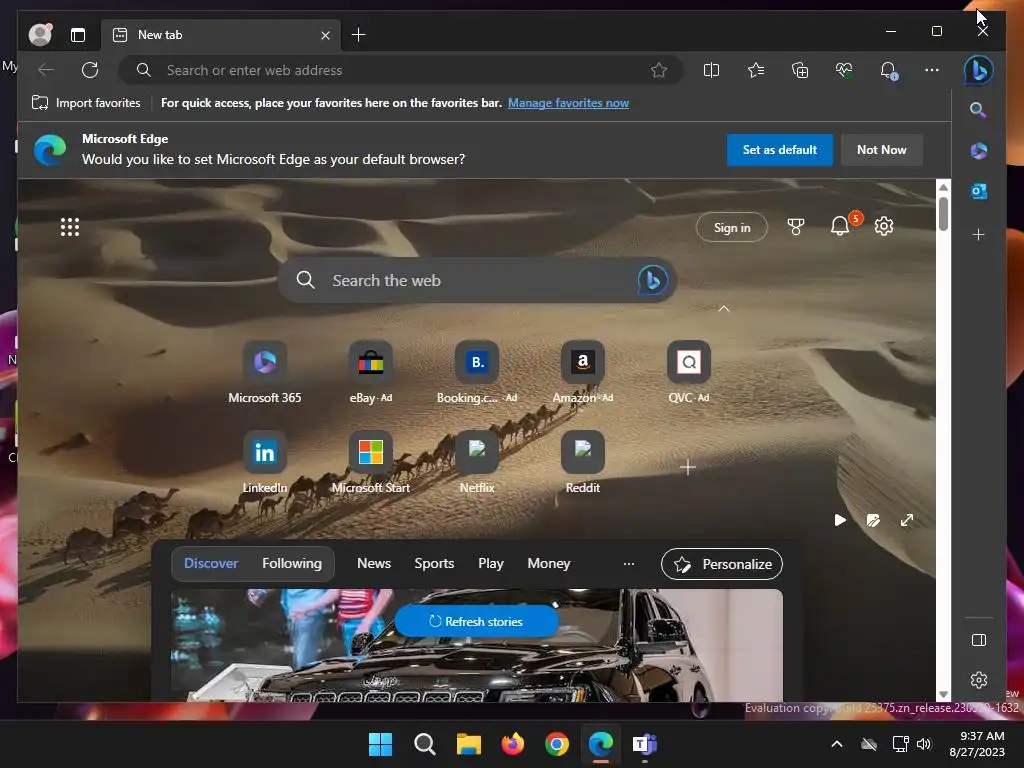Image resolution: width=1024 pixels, height=768 pixels.
Task: Play the background video
Action: 840,520
